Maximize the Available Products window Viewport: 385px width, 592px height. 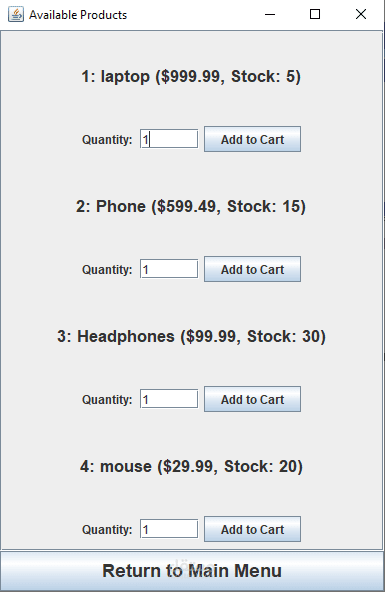coord(315,14)
